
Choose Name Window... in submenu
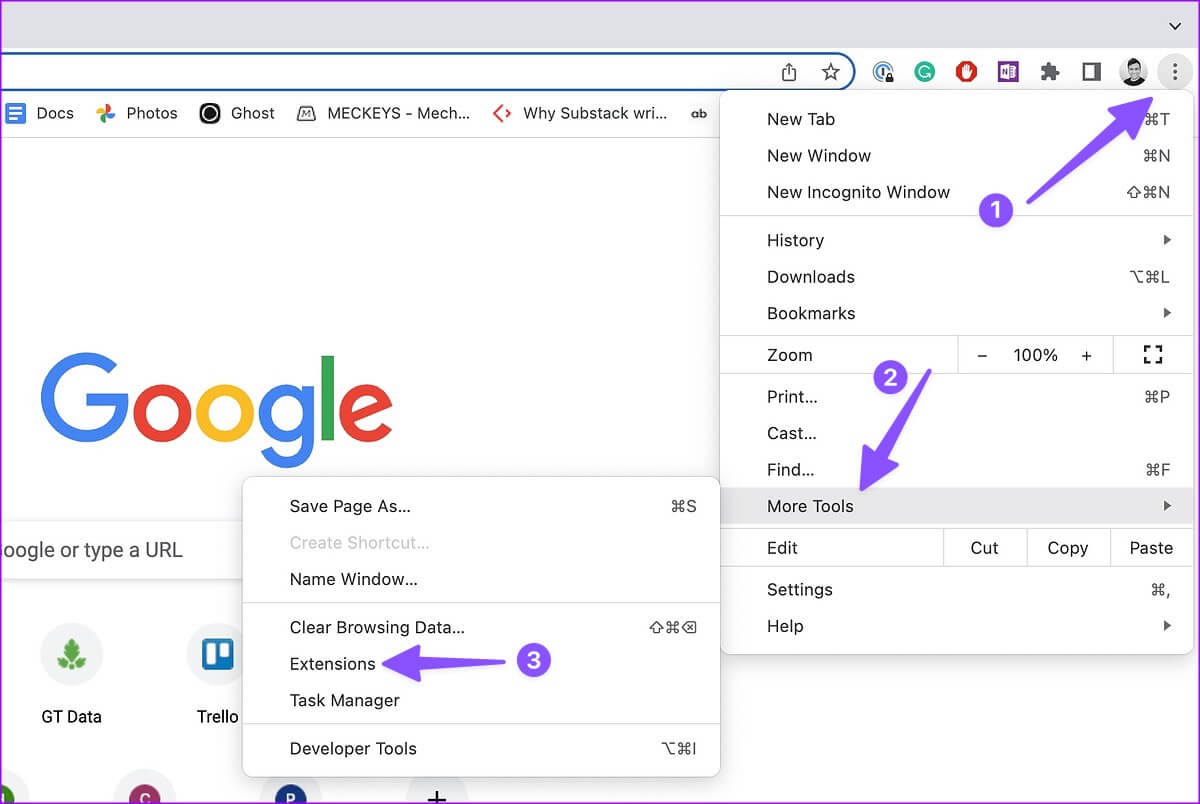tap(481, 579)
